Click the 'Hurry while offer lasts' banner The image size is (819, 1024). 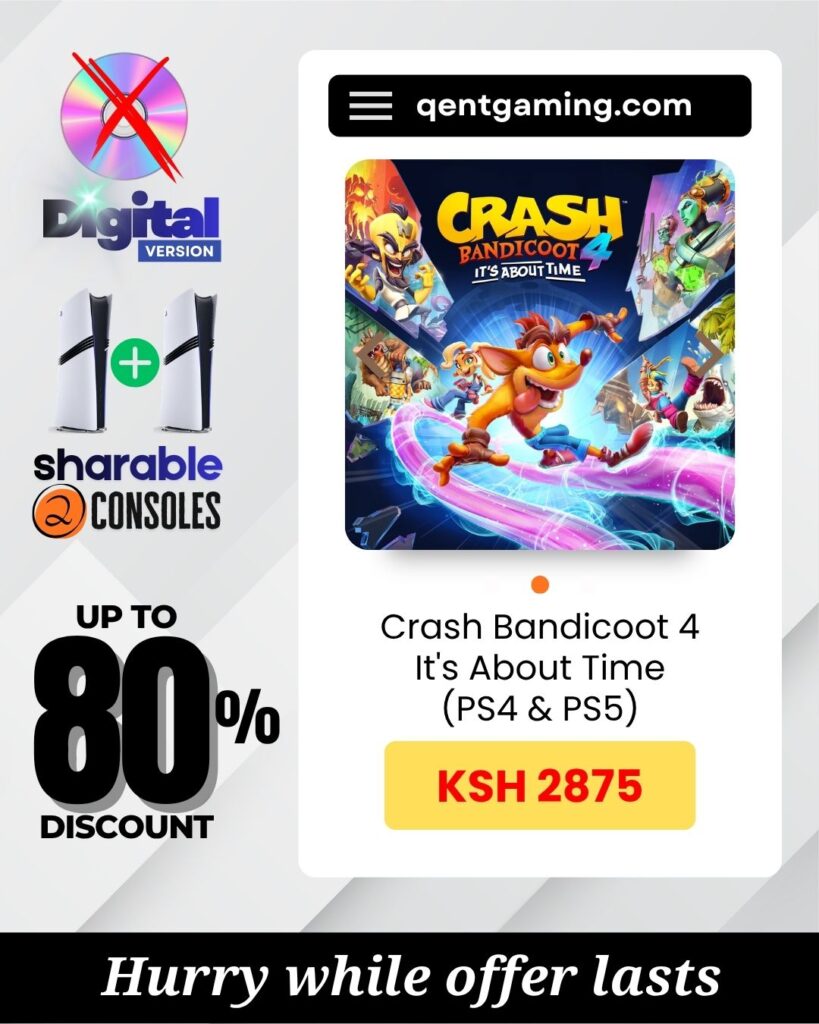tap(410, 978)
